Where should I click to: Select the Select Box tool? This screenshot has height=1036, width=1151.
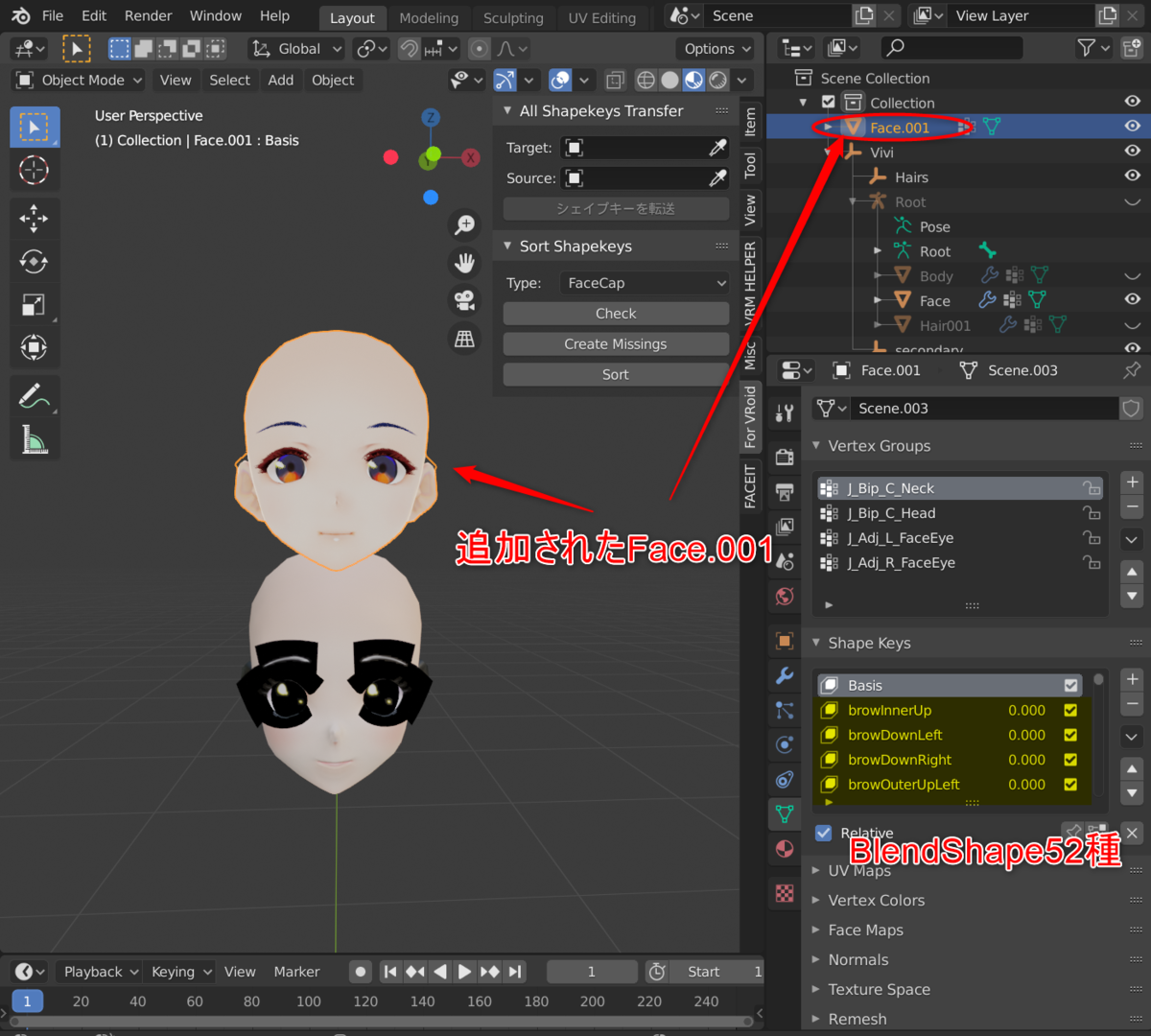tap(35, 128)
